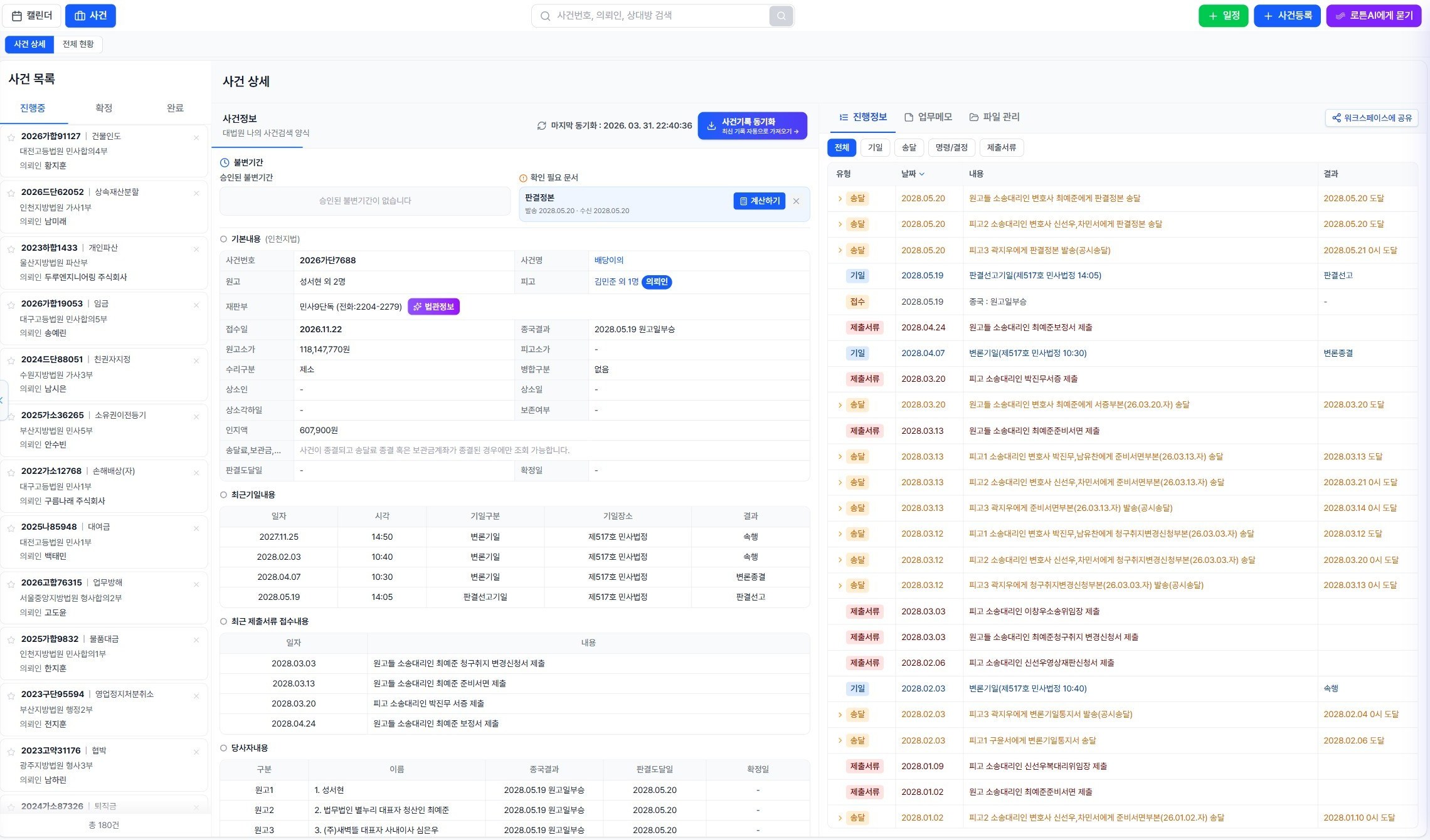Dismiss the 판결정본 document card

[x=796, y=201]
